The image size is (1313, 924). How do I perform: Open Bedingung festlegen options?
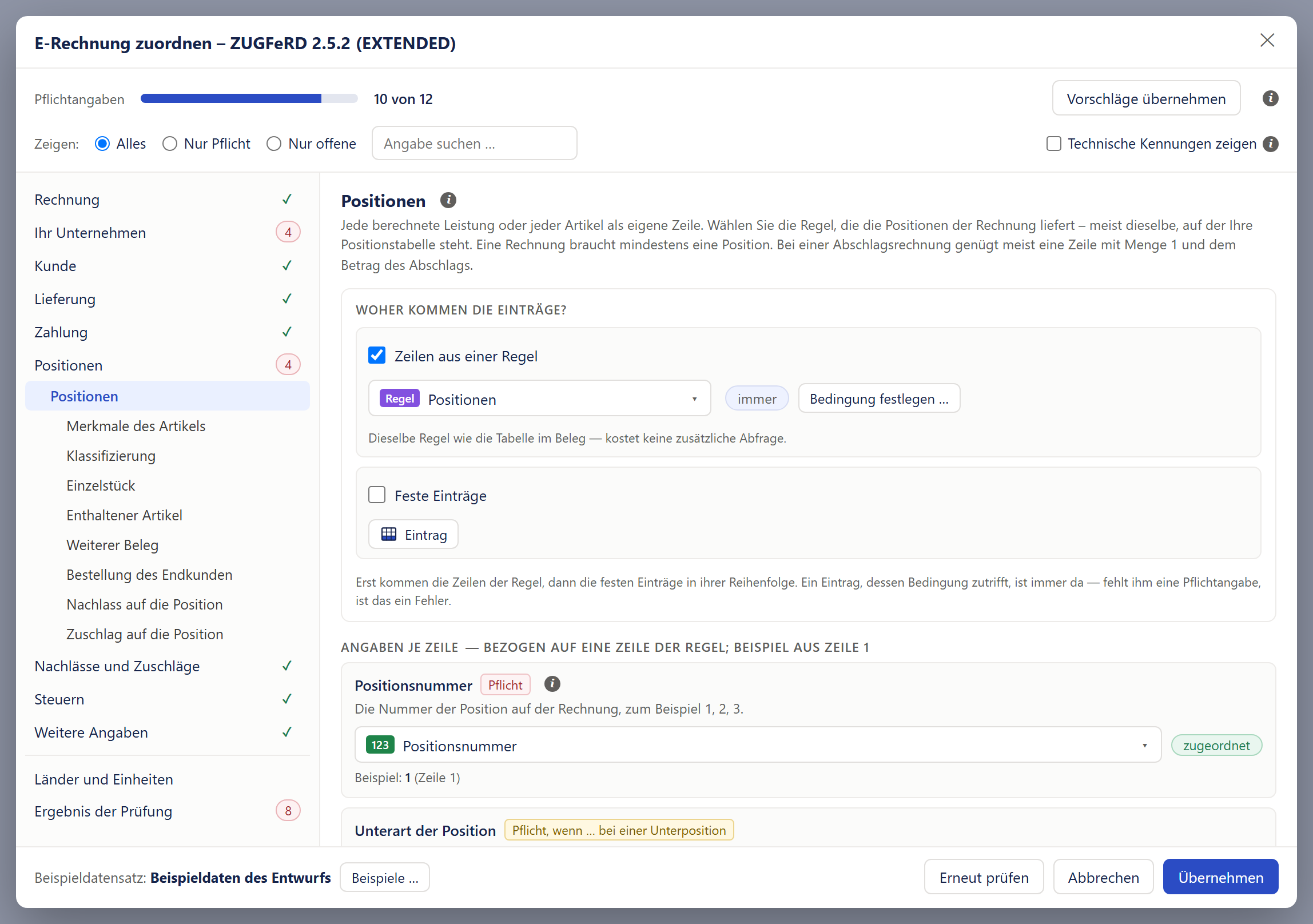click(x=879, y=399)
